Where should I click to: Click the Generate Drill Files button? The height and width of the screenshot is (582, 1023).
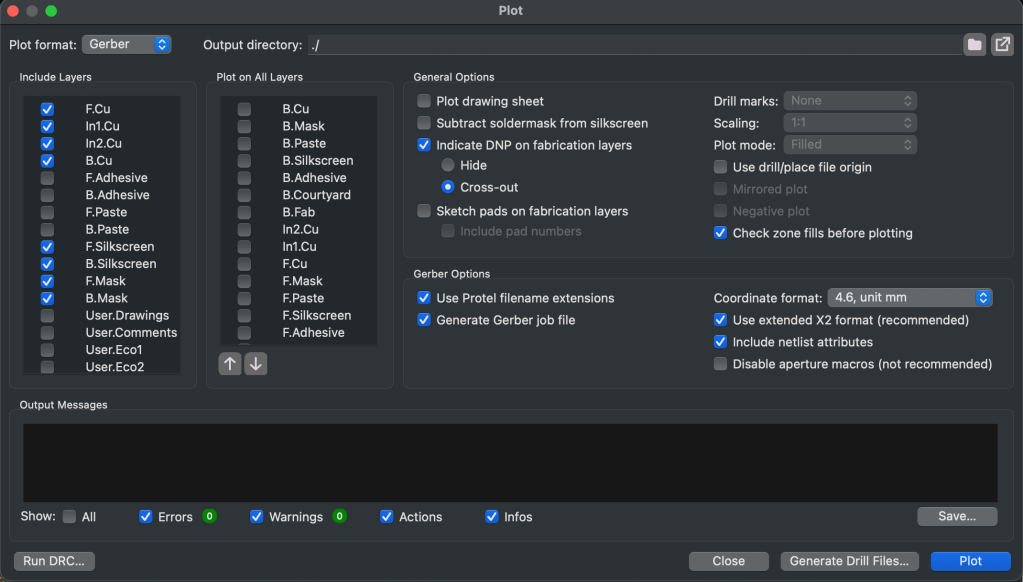[x=849, y=561]
